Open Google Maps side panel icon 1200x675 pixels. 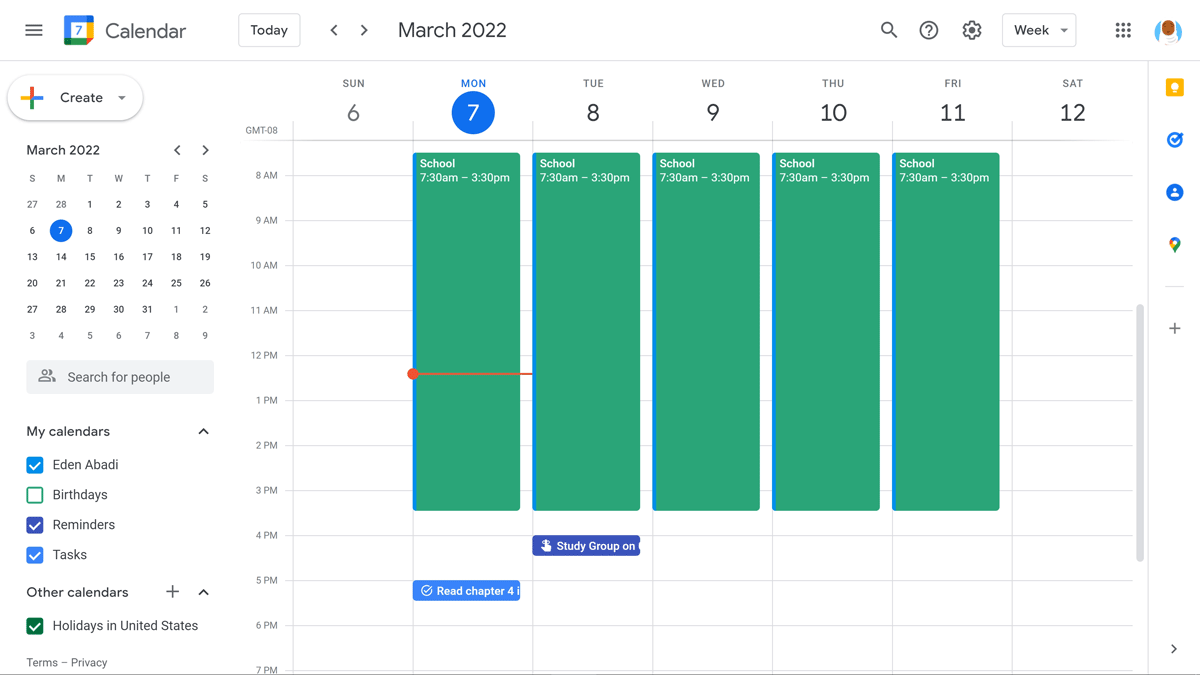(1174, 244)
